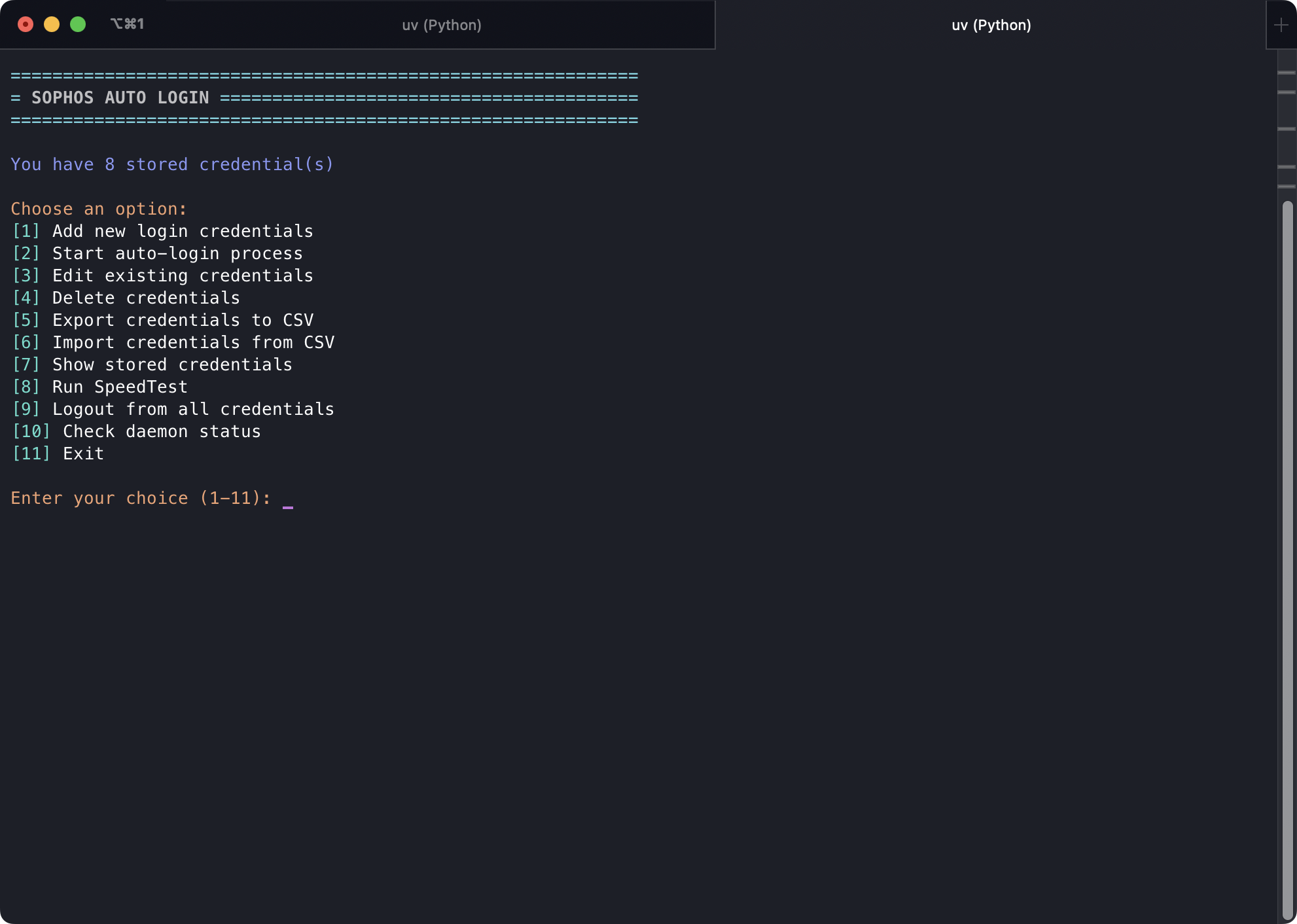Click the keyboard shortcut badge ⌥⌘1
Screen dimensions: 1297x924
point(127,24)
